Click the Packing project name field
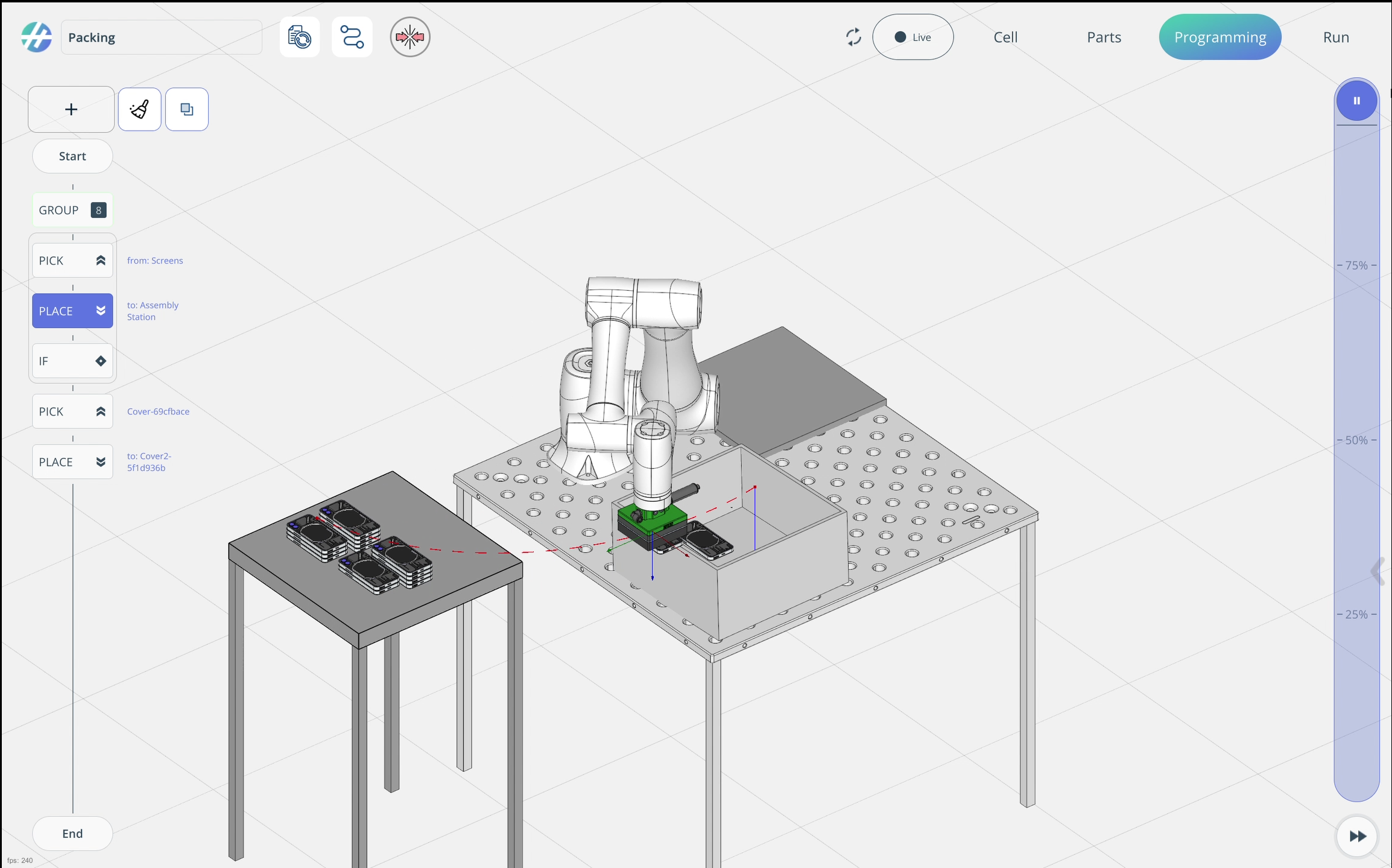1392x868 pixels. coord(161,37)
